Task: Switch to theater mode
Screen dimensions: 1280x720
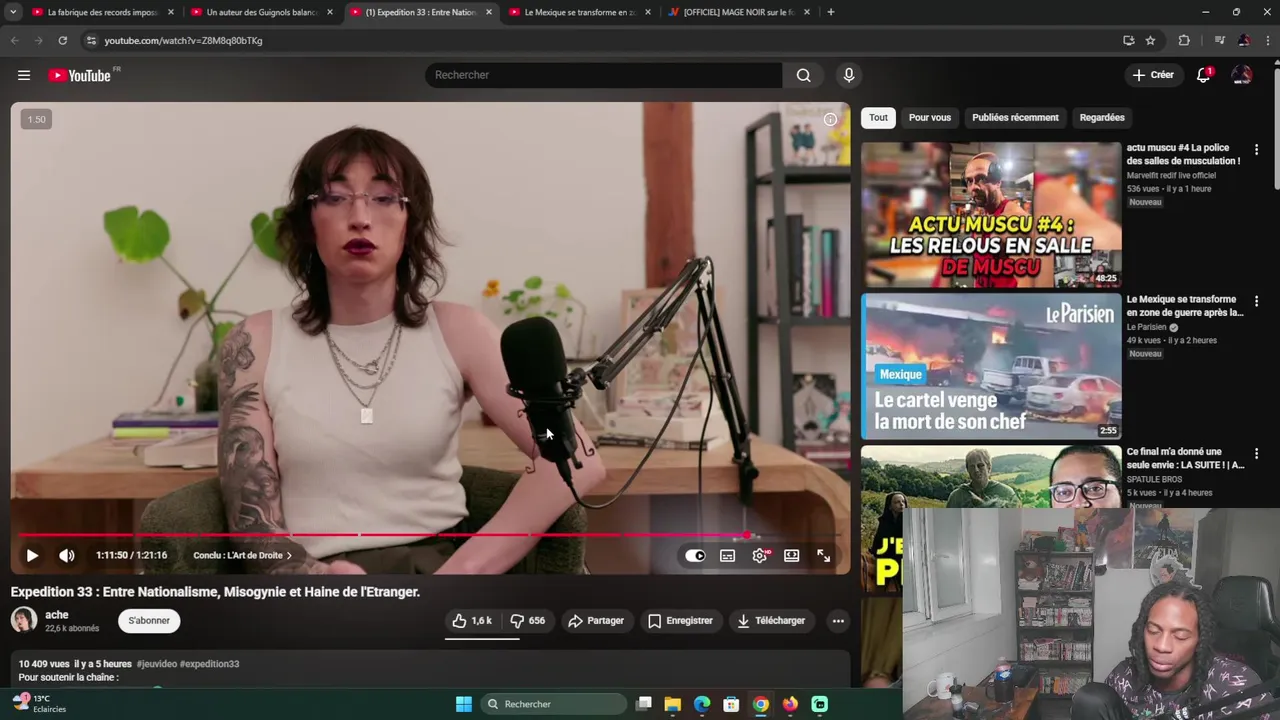Action: point(791,555)
